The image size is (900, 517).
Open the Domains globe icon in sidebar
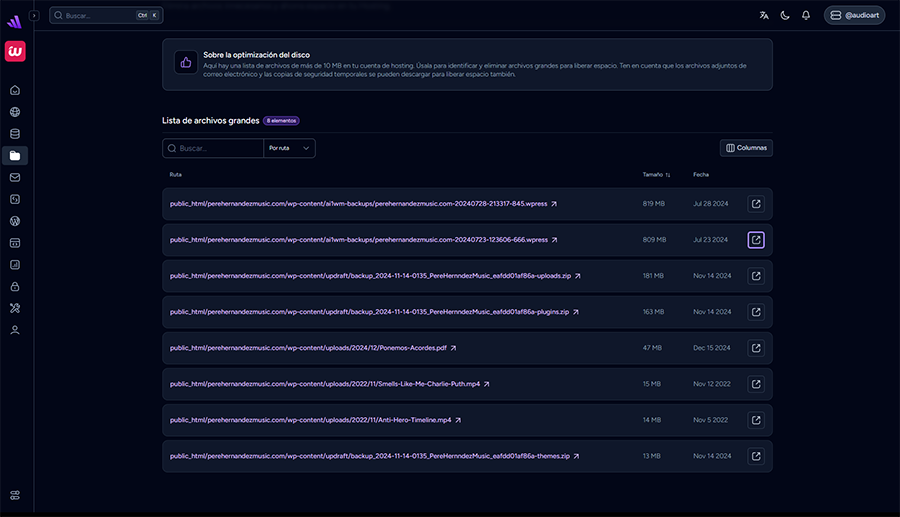pos(15,112)
